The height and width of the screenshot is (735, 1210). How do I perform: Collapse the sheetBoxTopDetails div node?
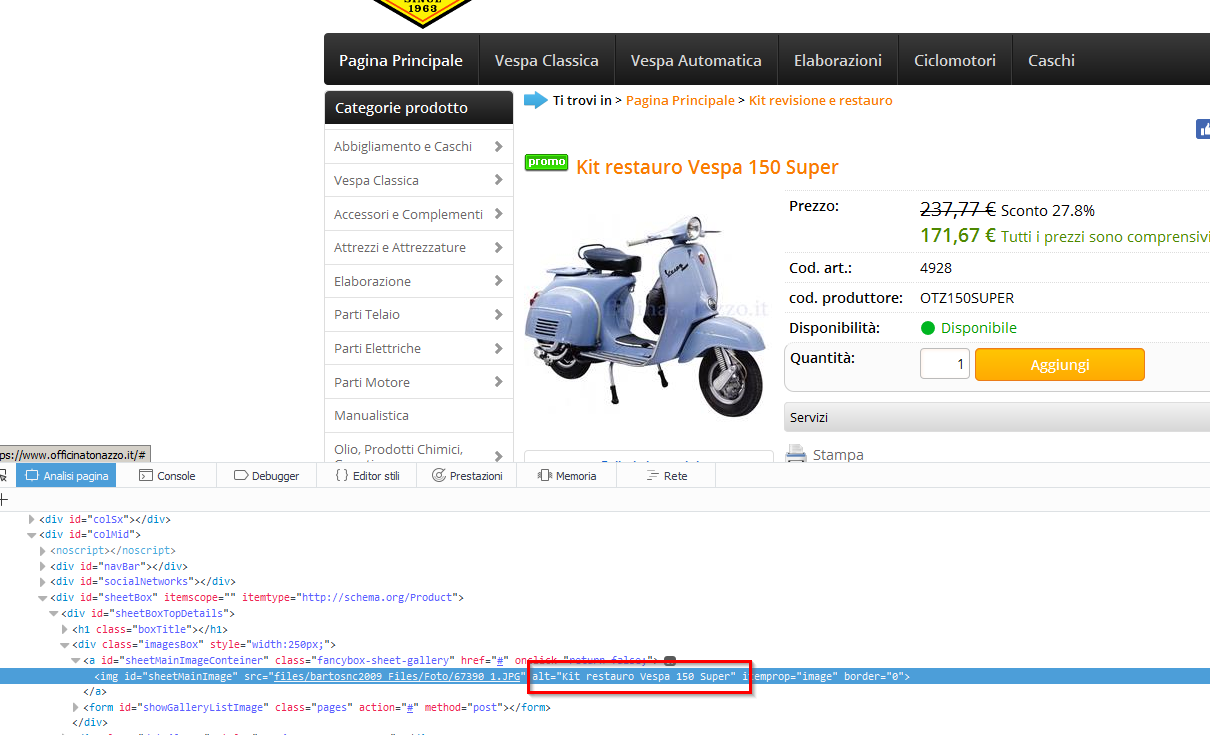(54, 613)
